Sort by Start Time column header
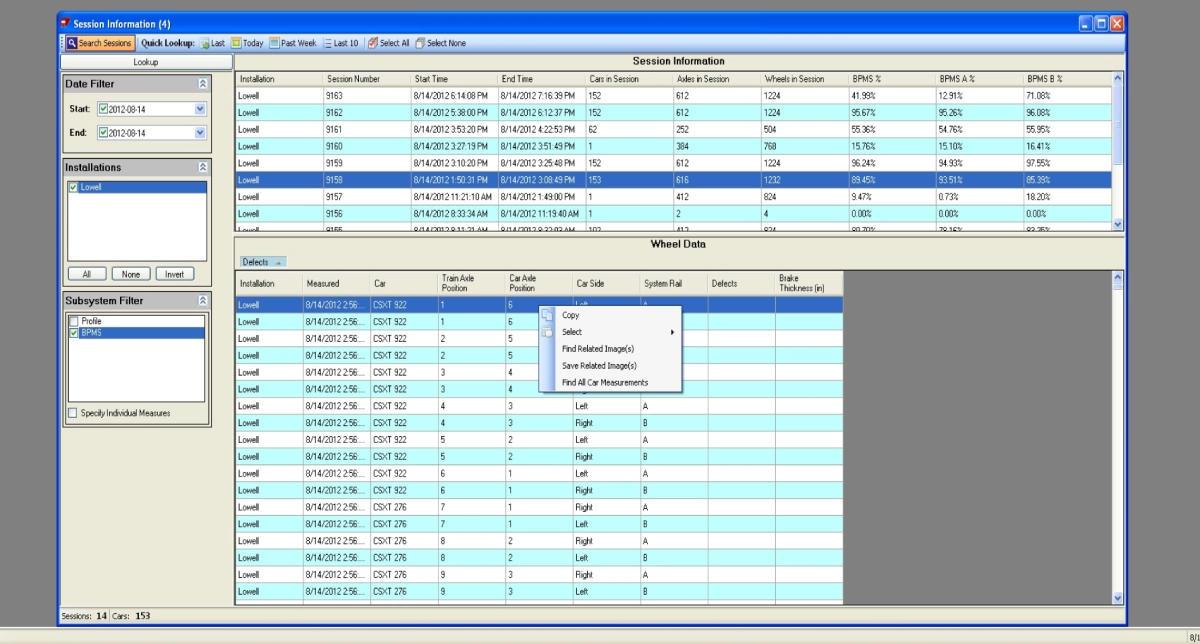Image resolution: width=1200 pixels, height=644 pixels. [x=454, y=79]
